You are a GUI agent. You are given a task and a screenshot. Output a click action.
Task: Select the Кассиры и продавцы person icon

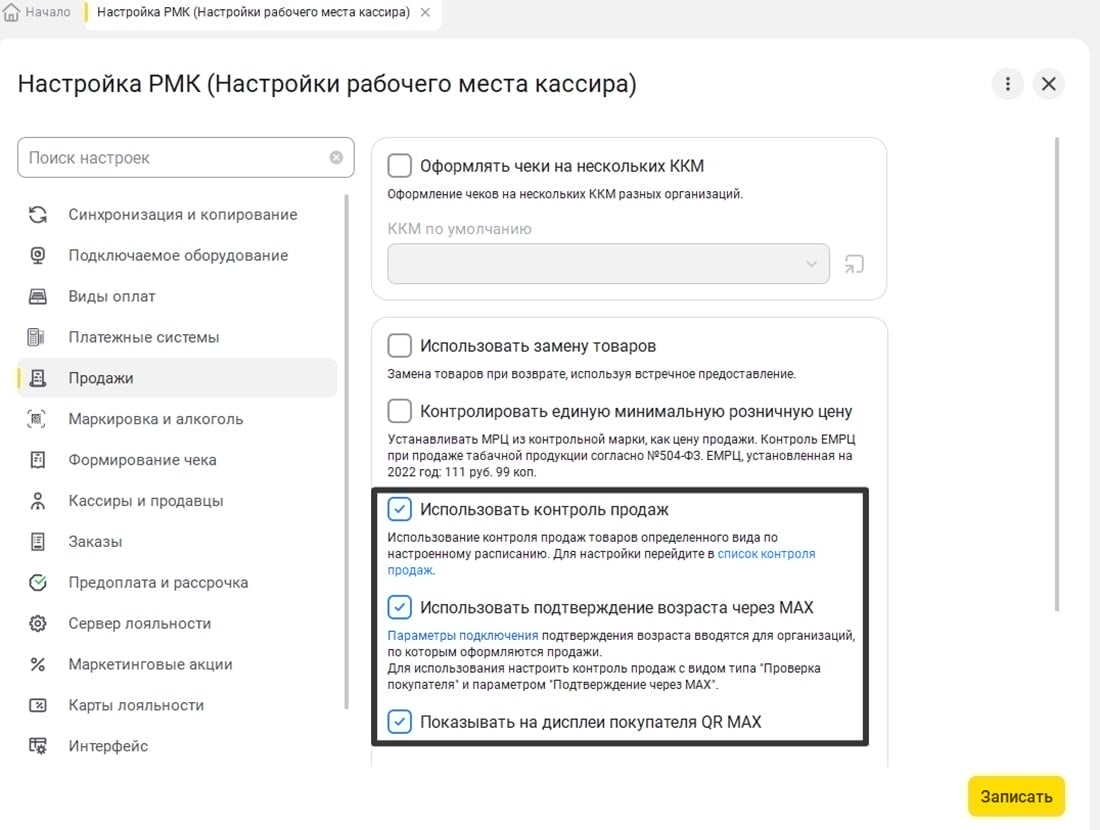38,500
